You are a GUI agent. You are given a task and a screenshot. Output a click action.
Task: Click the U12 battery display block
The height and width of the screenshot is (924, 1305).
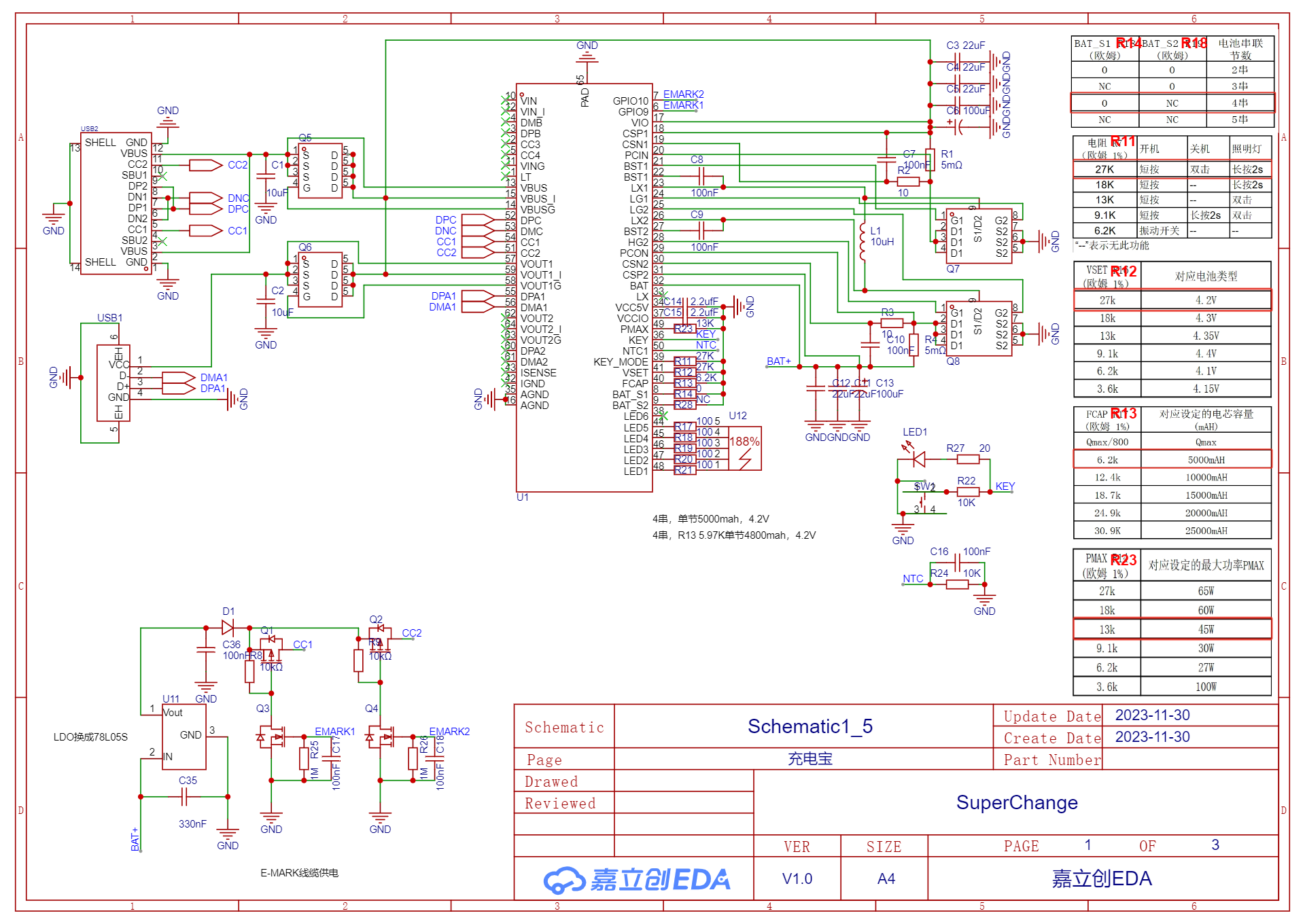click(744, 448)
